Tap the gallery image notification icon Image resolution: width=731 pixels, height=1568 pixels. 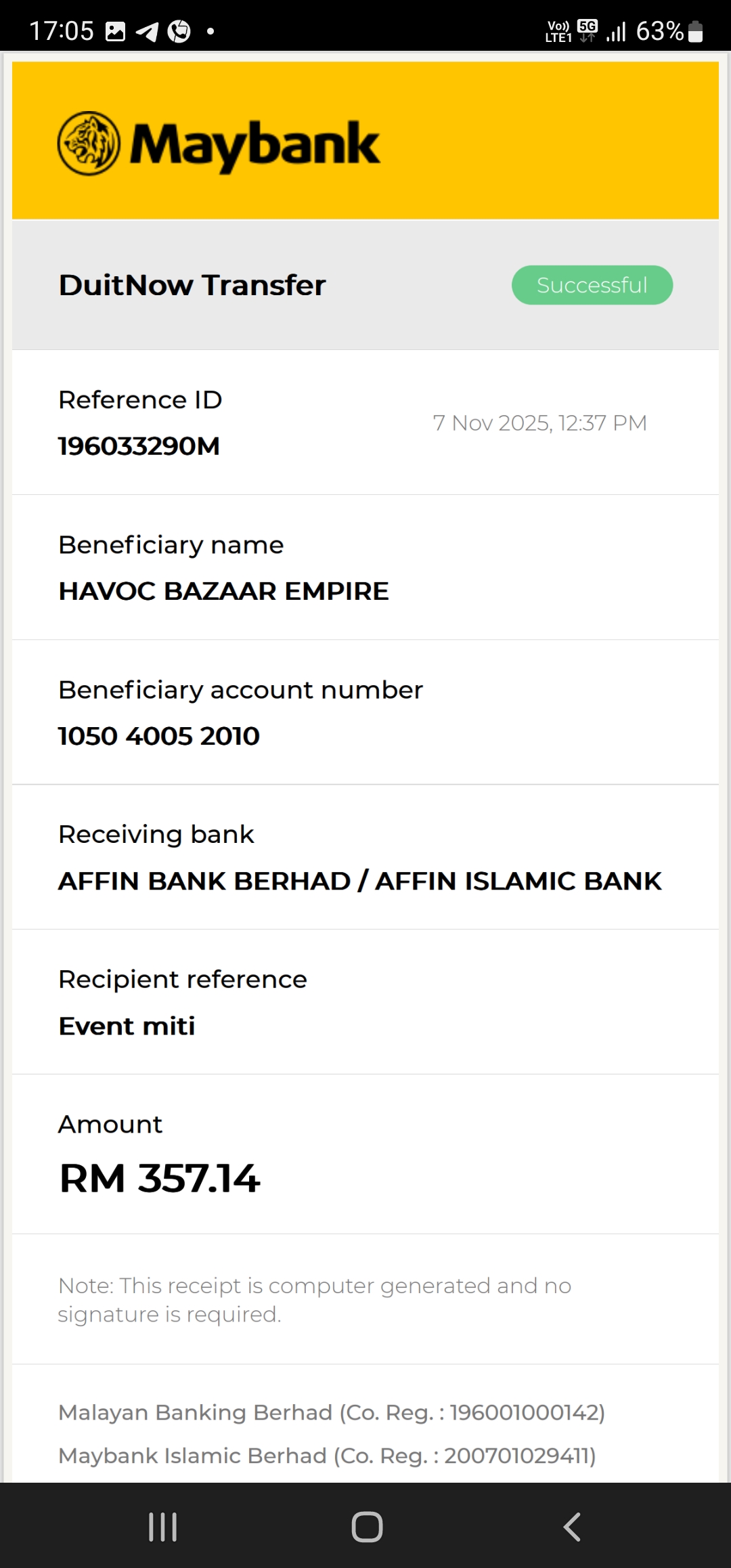(116, 32)
